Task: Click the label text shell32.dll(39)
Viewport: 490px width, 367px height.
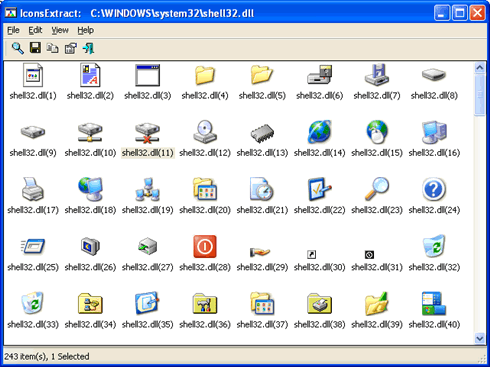Action: pos(377,325)
